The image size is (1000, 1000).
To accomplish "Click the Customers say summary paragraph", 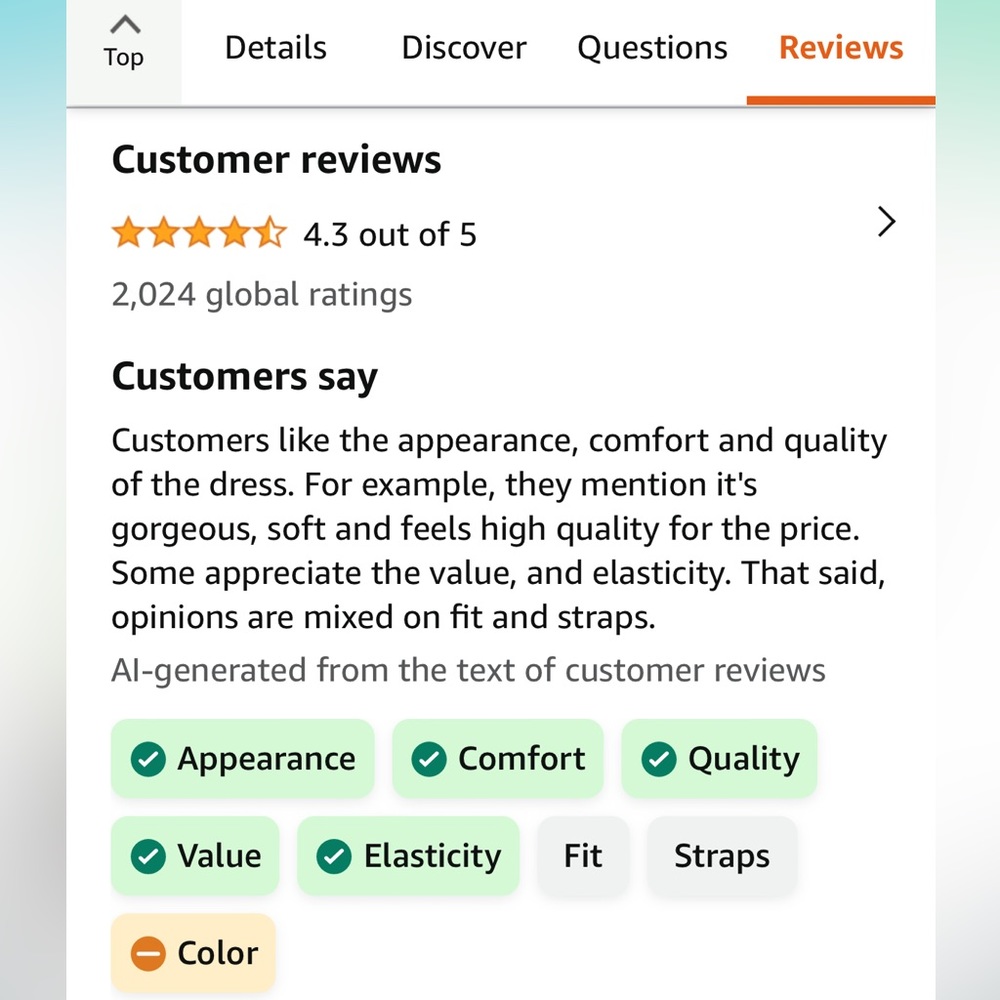I will pyautogui.click(x=499, y=529).
